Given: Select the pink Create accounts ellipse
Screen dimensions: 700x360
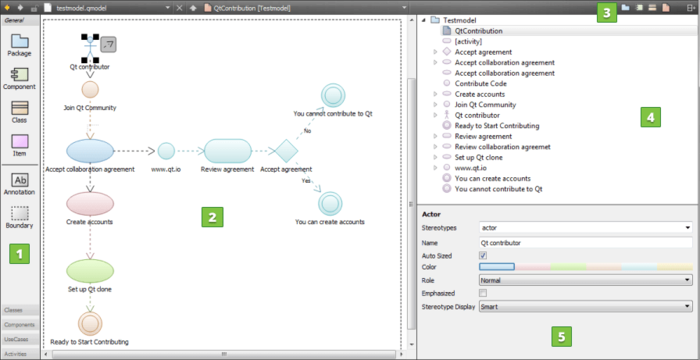Looking at the screenshot, I should [x=90, y=204].
